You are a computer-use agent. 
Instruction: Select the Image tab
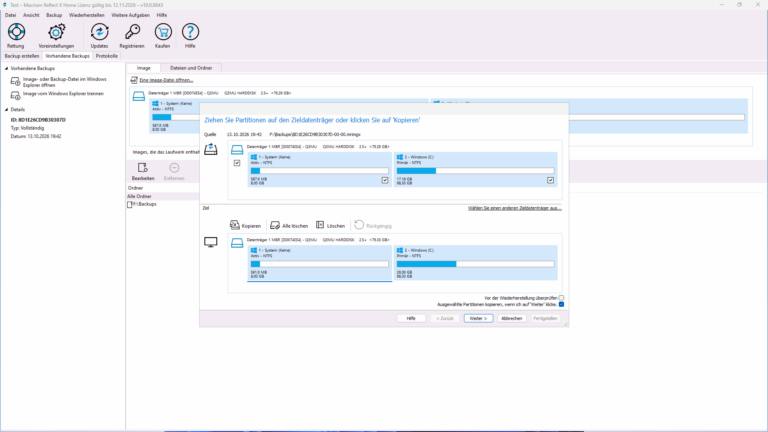click(144, 68)
